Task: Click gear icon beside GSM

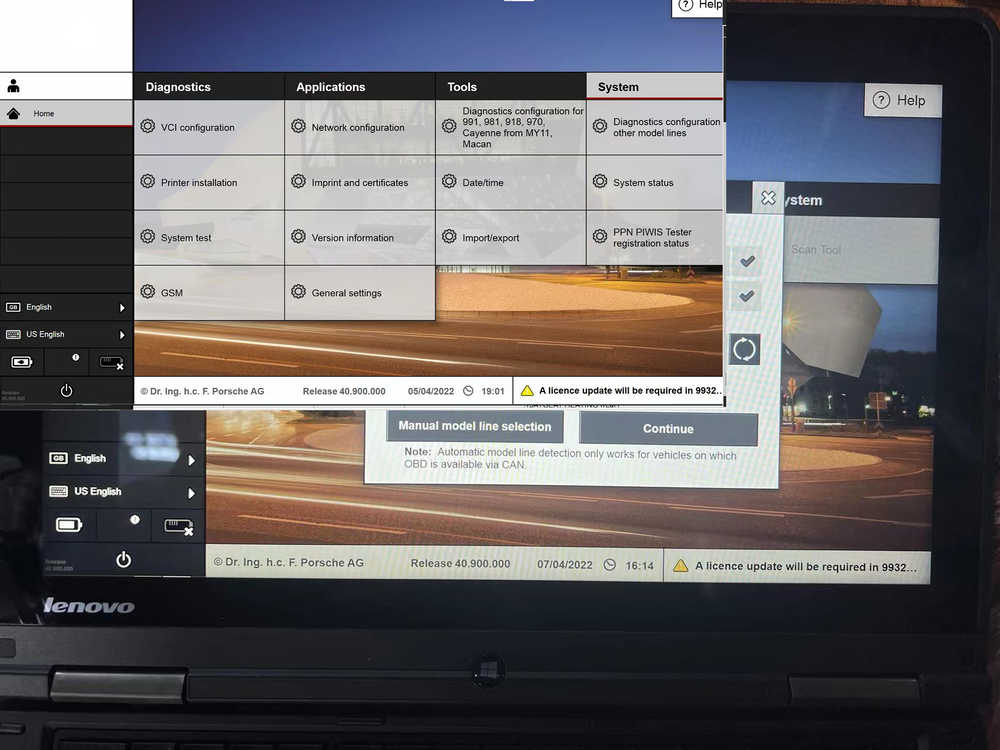Action: [x=148, y=291]
